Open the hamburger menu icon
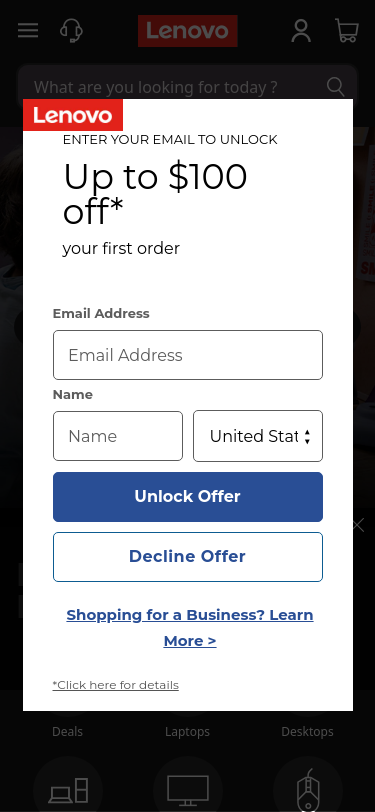Screen dimensions: 375x812 28,31
